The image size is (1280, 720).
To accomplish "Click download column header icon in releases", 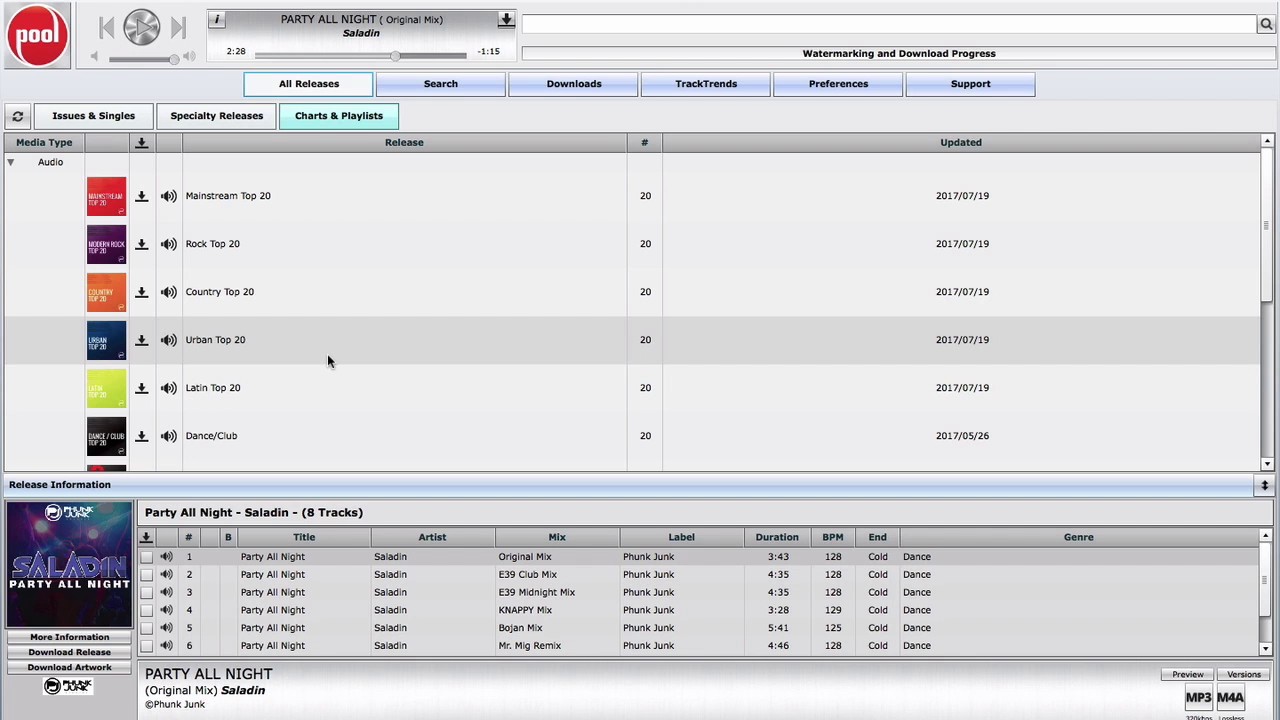I will pos(141,143).
